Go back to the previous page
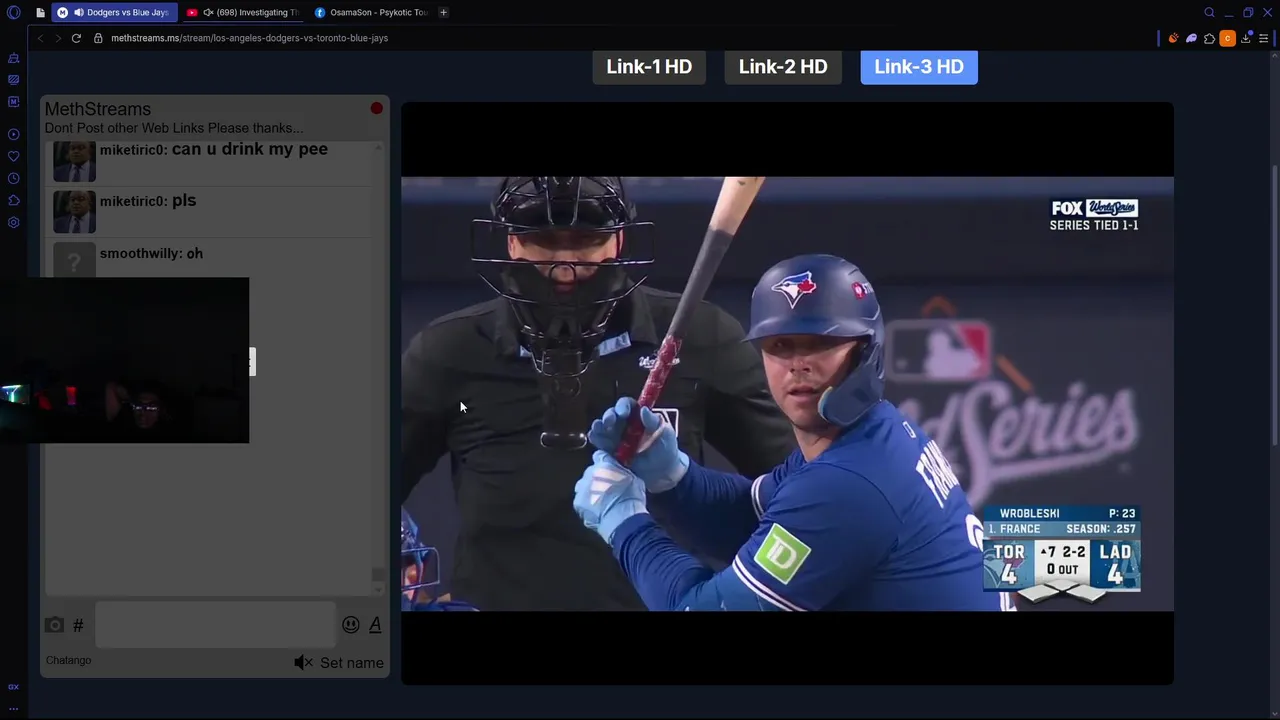Image resolution: width=1280 pixels, height=720 pixels. [x=40, y=38]
